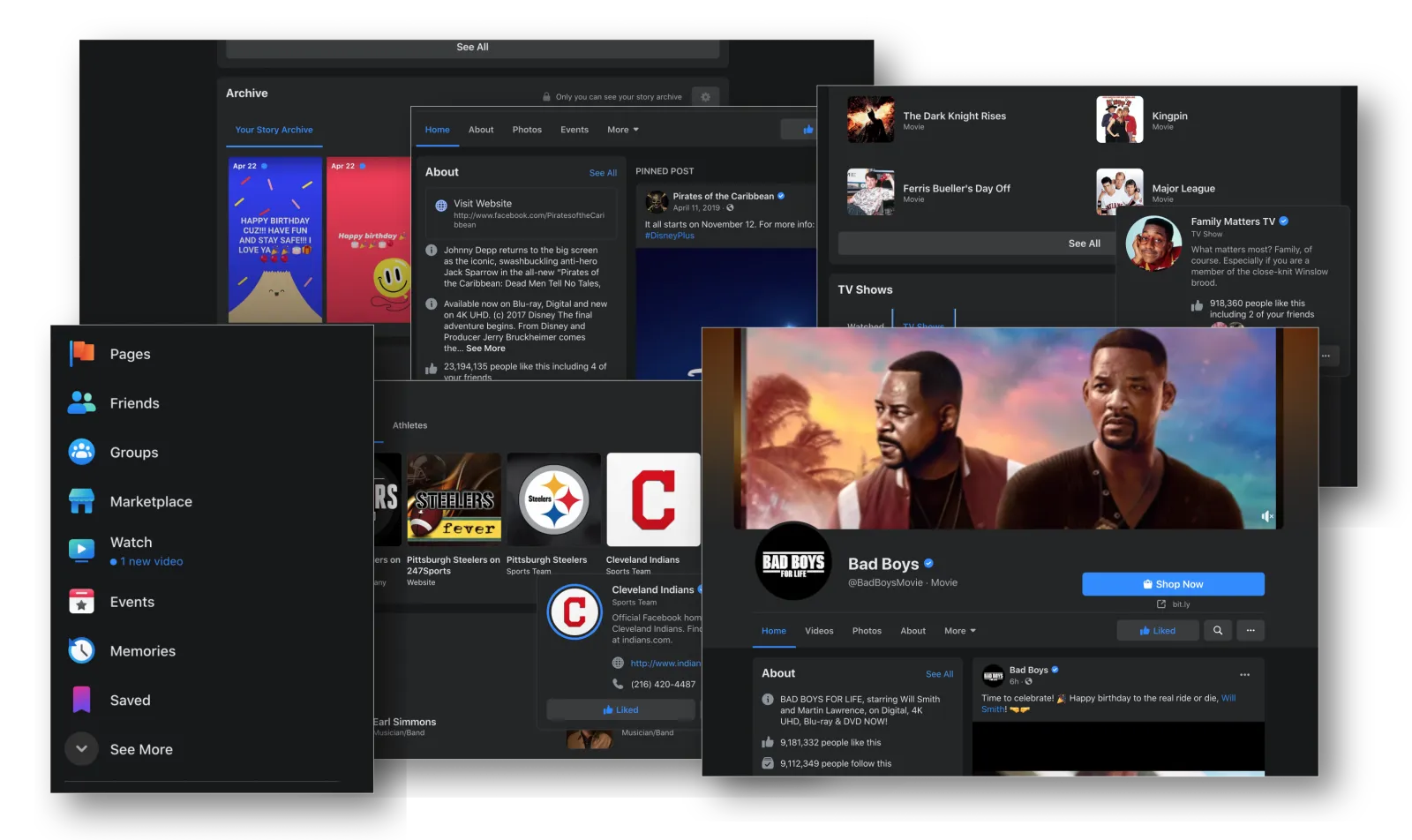This screenshot has width=1412, height=840.
Task: Select the Athletes tab
Action: pos(409,425)
